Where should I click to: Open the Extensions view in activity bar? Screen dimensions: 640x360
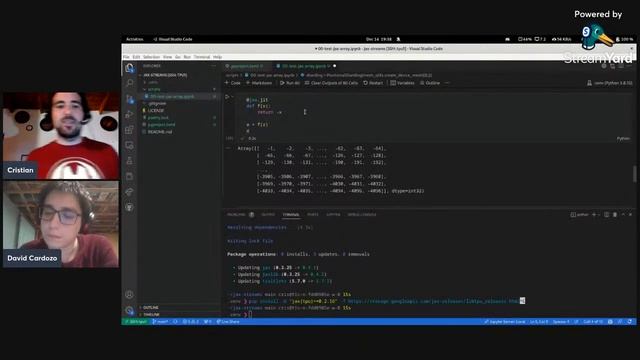tap(129, 130)
